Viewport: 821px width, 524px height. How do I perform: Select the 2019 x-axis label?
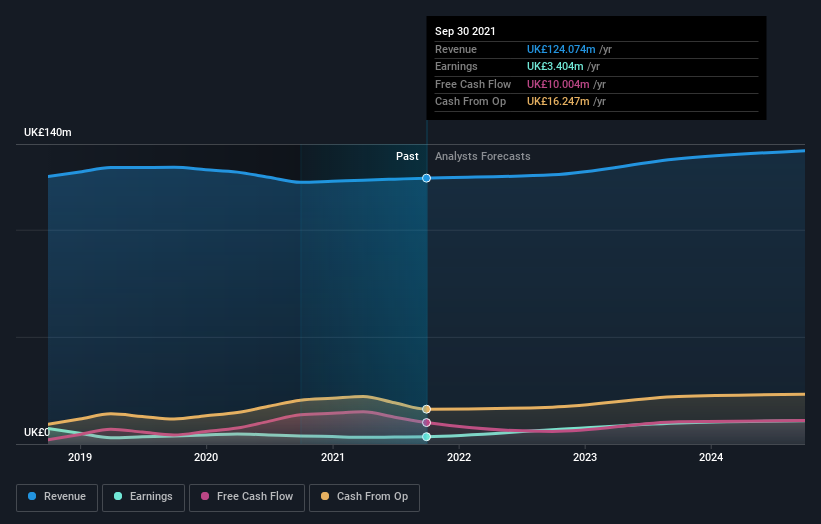coord(80,457)
